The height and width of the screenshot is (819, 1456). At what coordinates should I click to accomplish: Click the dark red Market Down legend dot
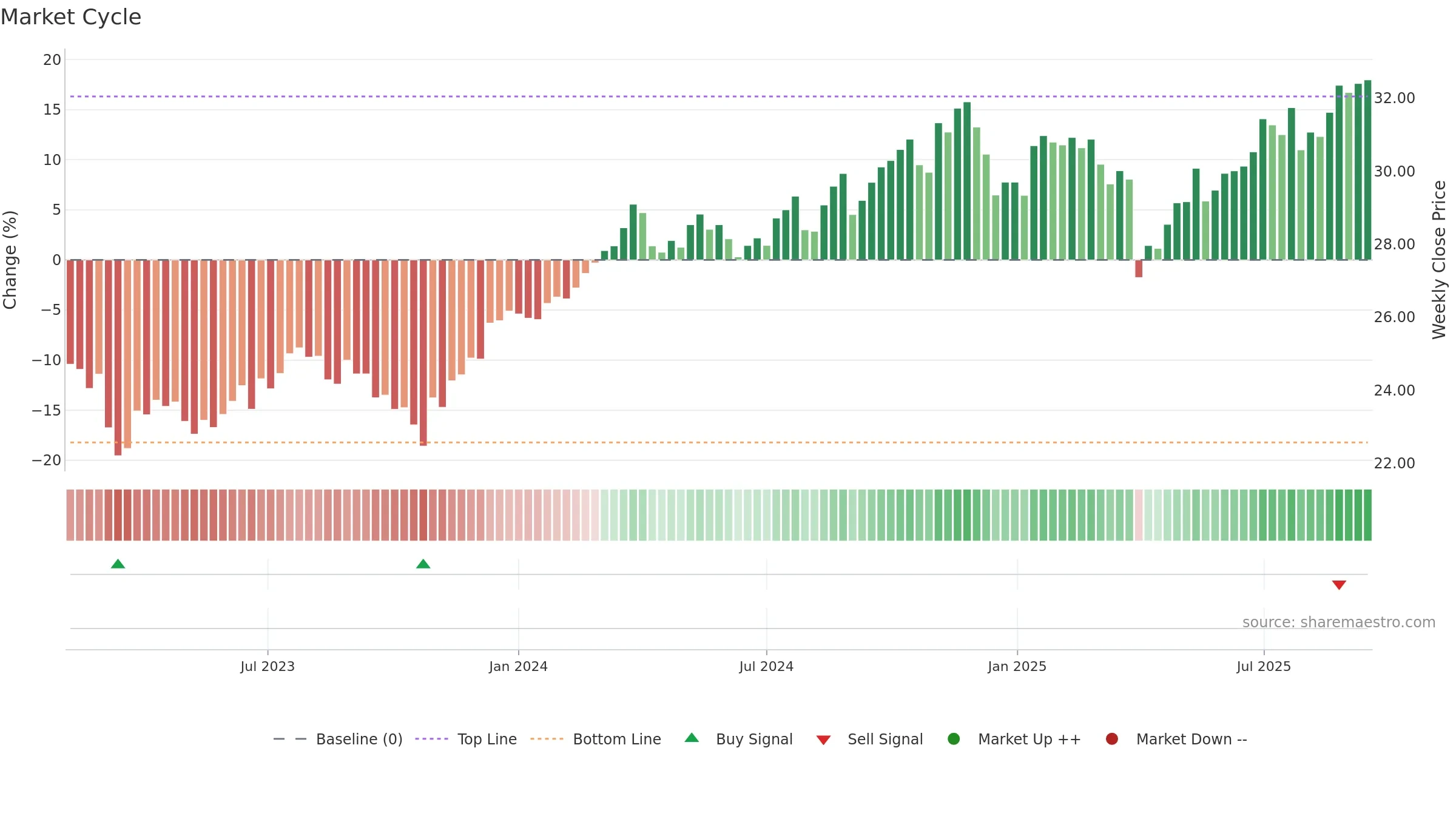coord(1112,739)
